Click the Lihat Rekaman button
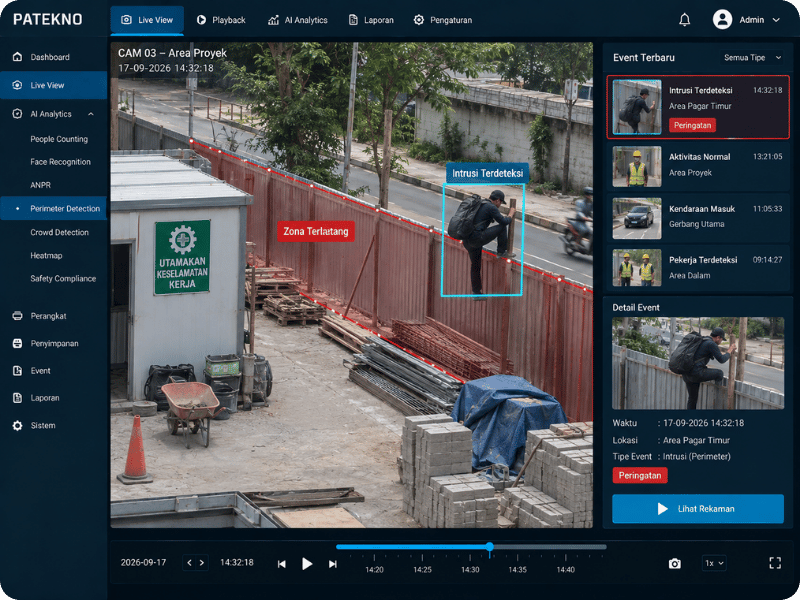The height and width of the screenshot is (600, 800). click(698, 509)
